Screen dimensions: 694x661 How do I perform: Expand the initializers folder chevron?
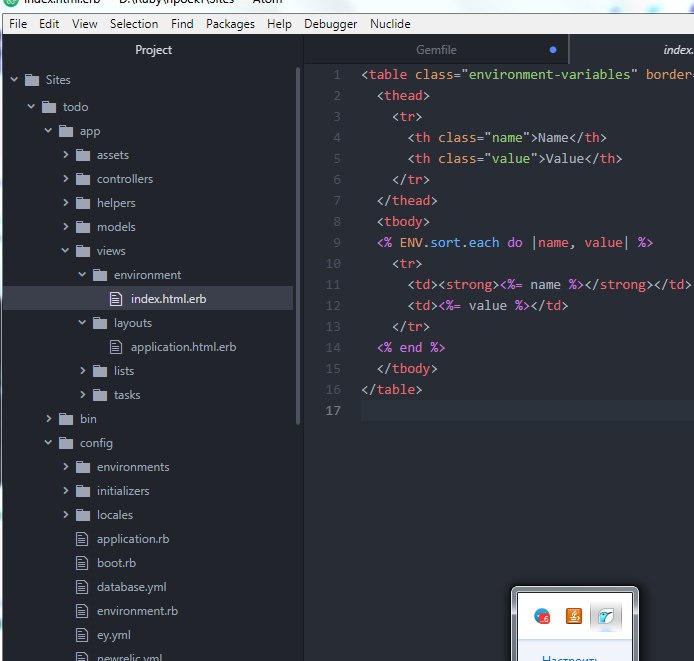(66, 490)
